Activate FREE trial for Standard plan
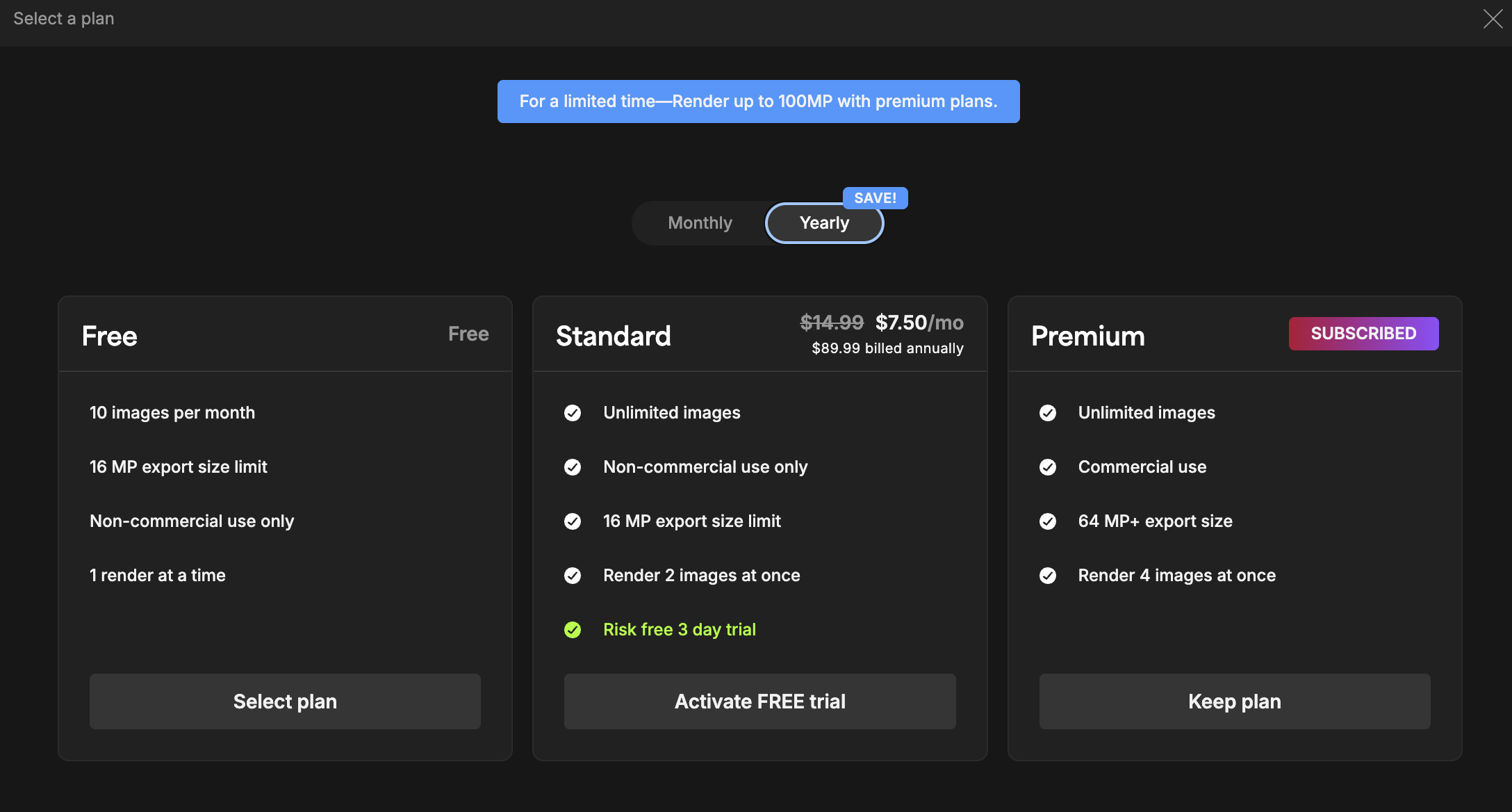Screen dimensions: 1512x812 pos(760,701)
